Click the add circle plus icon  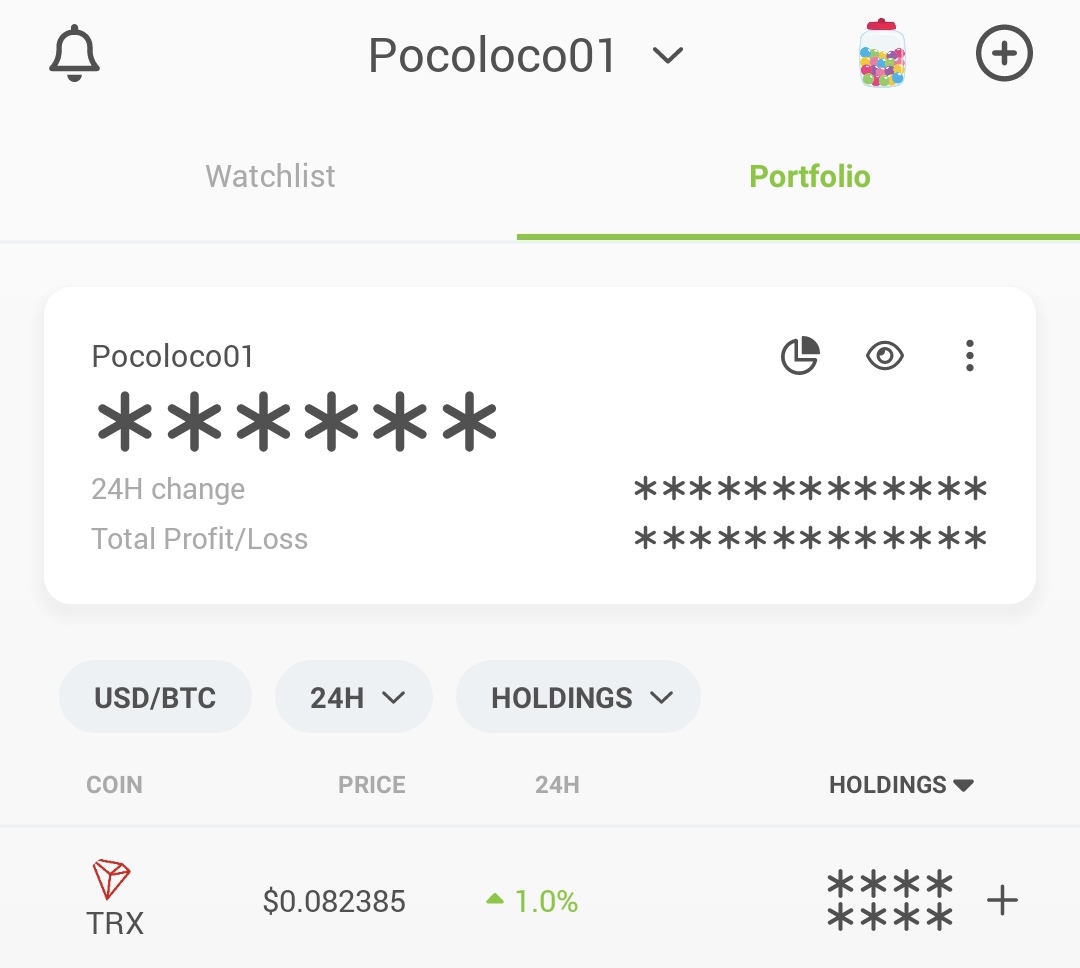tap(1004, 53)
